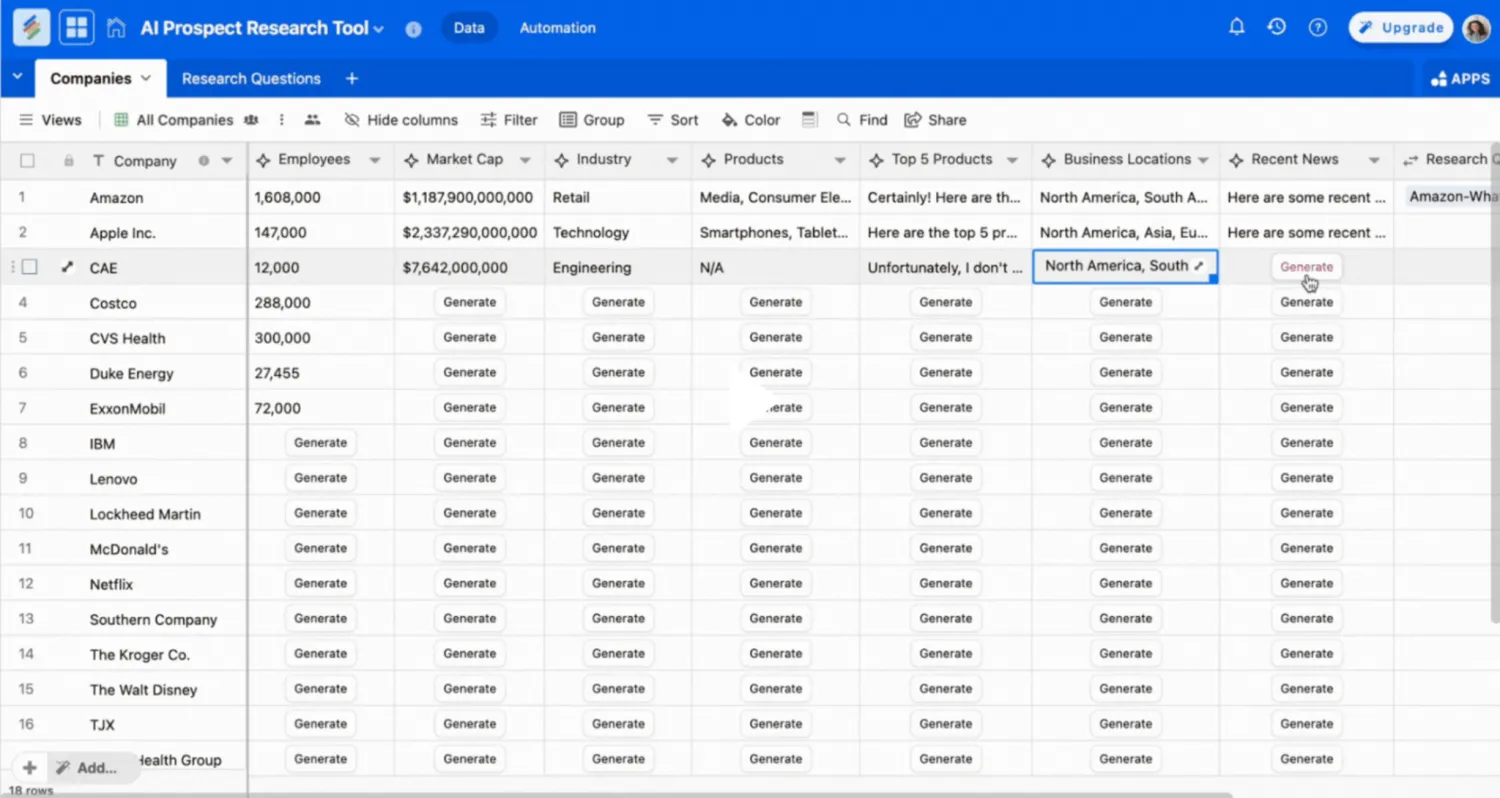Click the Industry column AI icon

pos(561,160)
